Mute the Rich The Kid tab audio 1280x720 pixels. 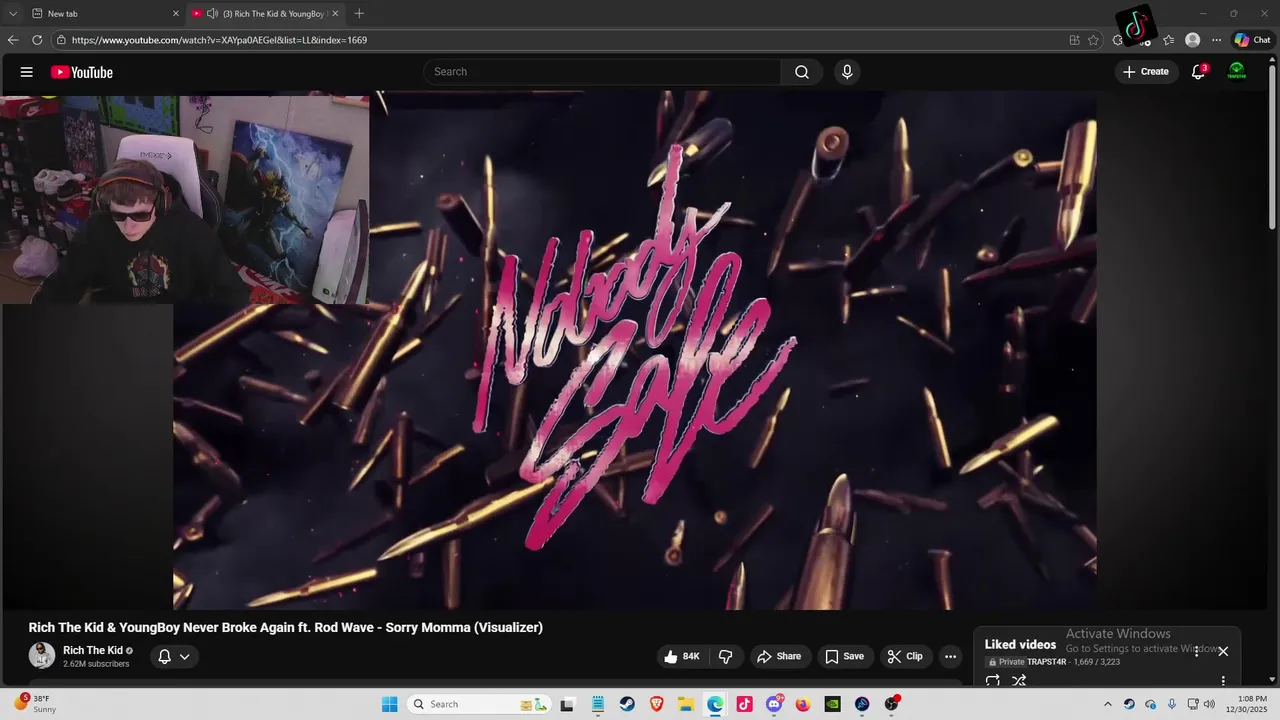click(212, 14)
